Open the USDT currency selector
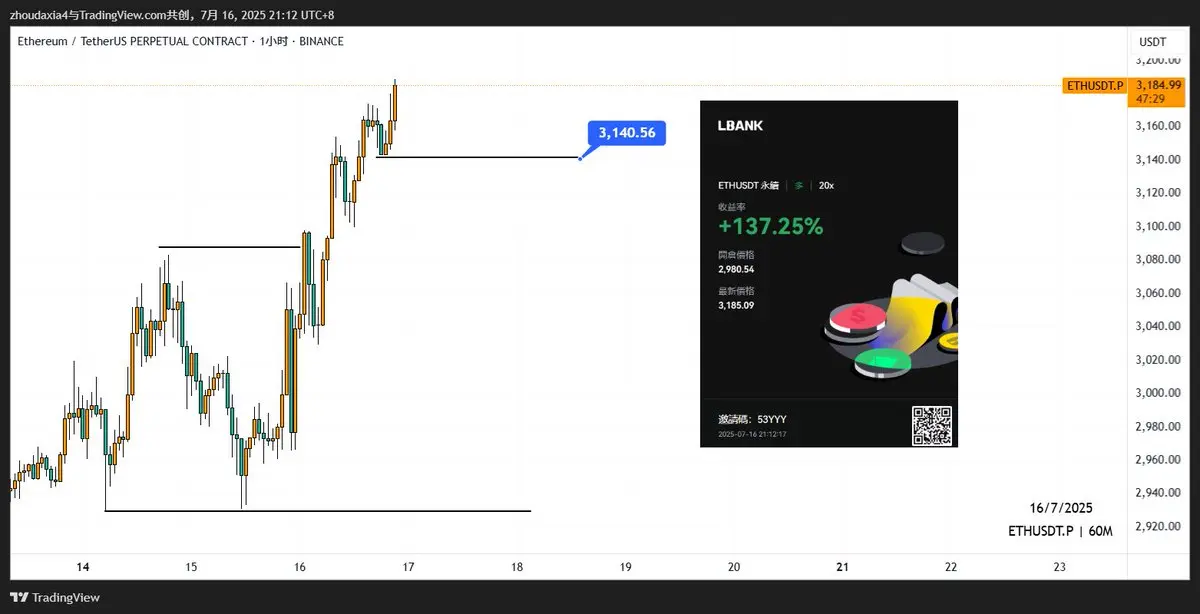Viewport: 1200px width, 614px height. tap(1152, 42)
